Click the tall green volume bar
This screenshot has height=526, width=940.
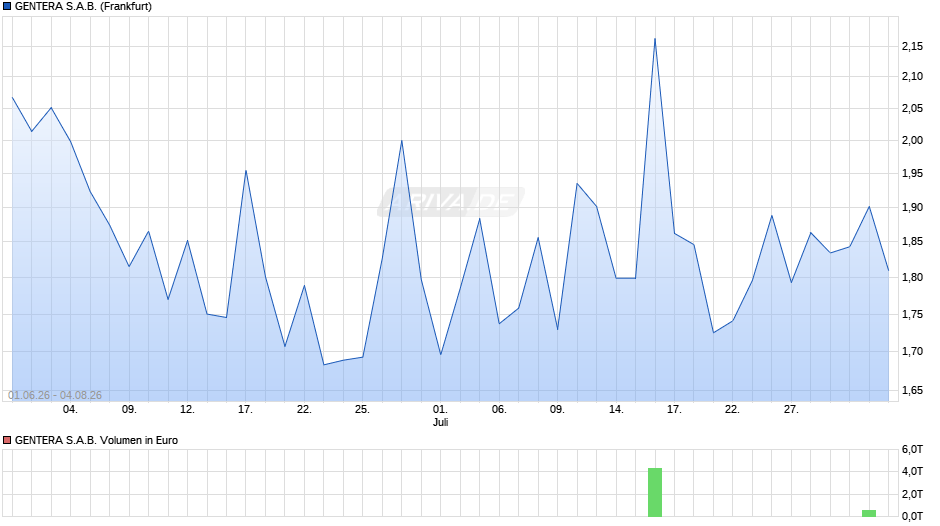pos(655,492)
